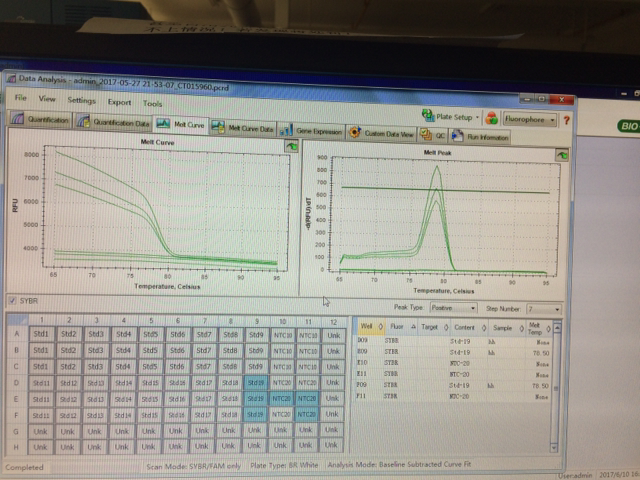Image resolution: width=640 pixels, height=480 pixels.
Task: Open the File menu
Action: (x=20, y=98)
